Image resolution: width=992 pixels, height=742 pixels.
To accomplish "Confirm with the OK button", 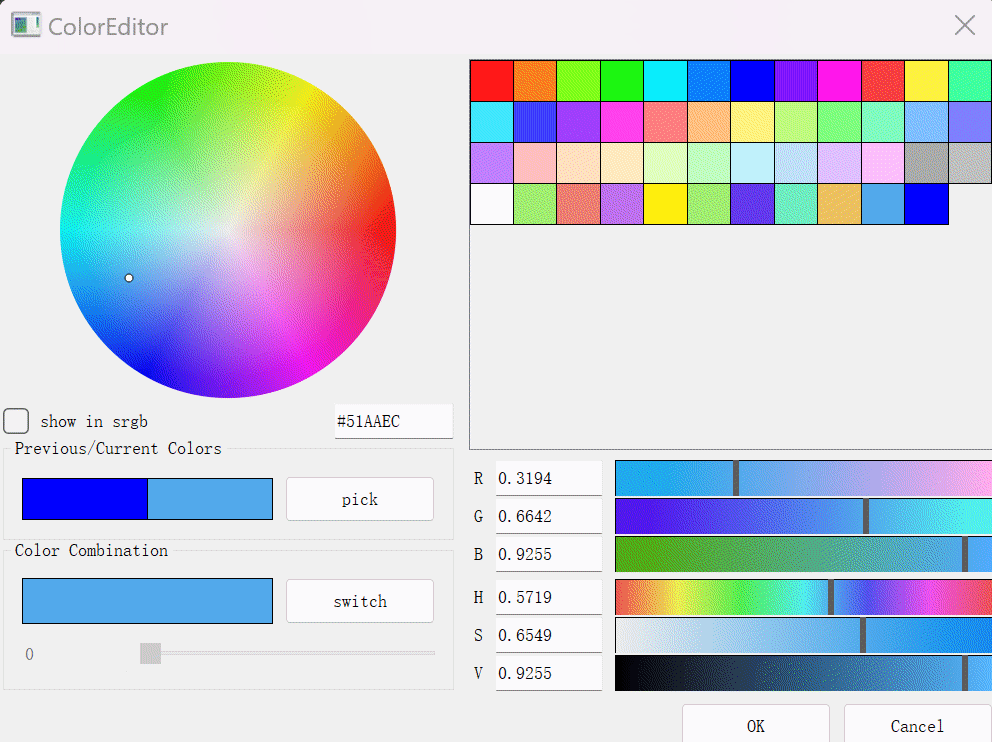I will click(x=755, y=725).
